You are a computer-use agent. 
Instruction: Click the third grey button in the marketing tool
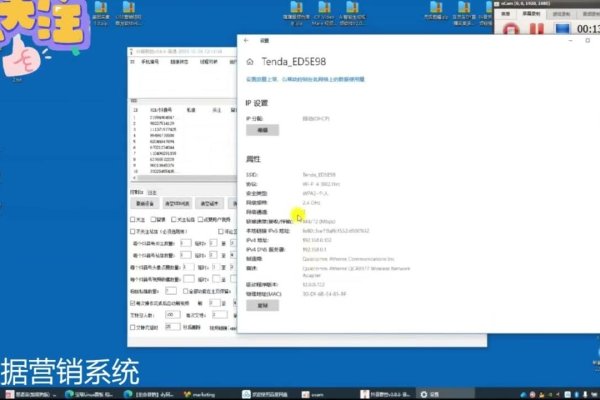(210, 204)
